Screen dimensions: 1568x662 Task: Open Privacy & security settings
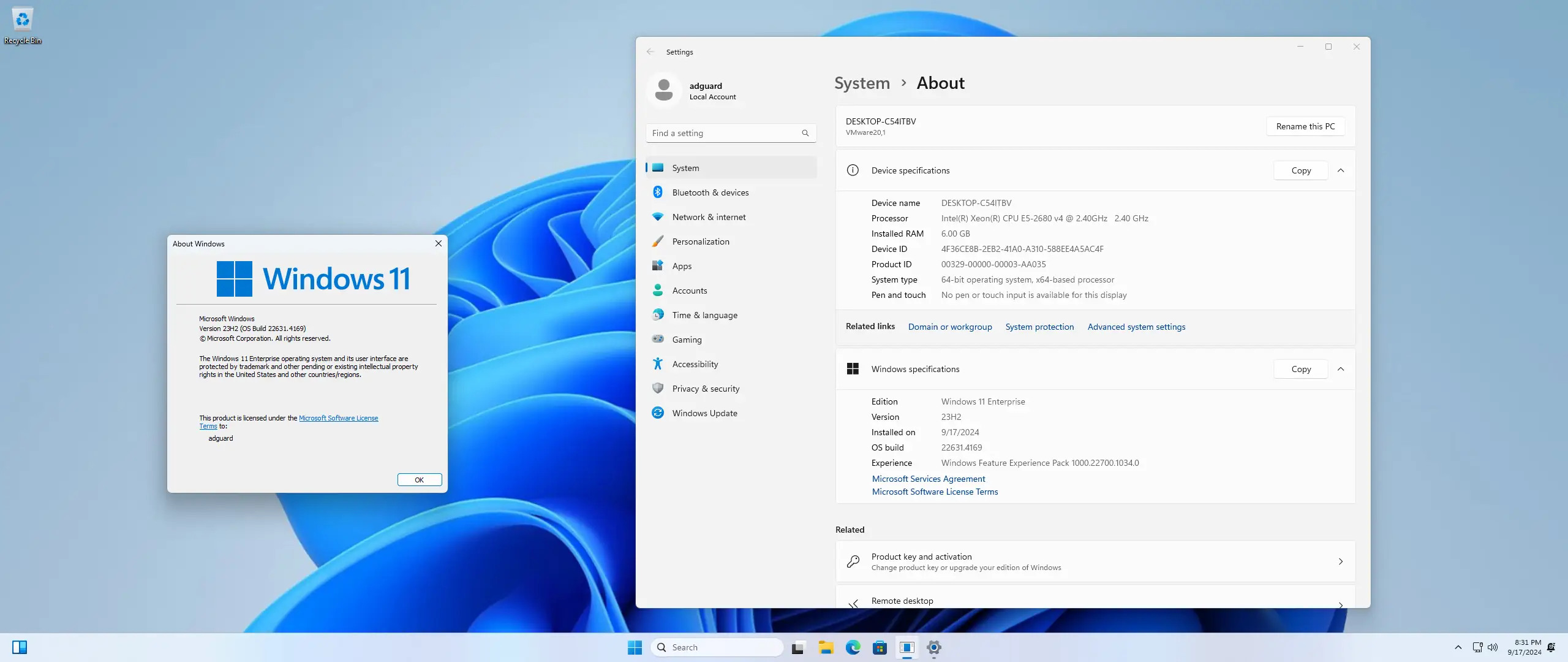[x=705, y=388]
